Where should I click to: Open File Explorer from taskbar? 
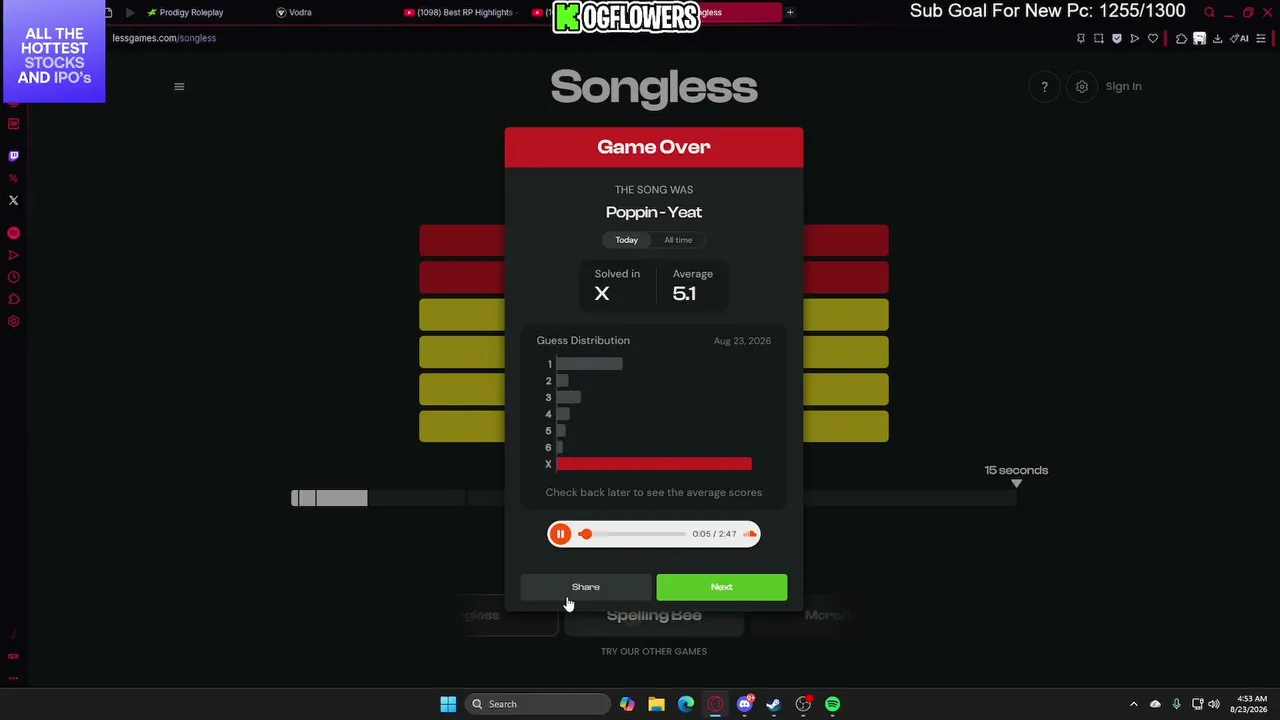pos(656,704)
